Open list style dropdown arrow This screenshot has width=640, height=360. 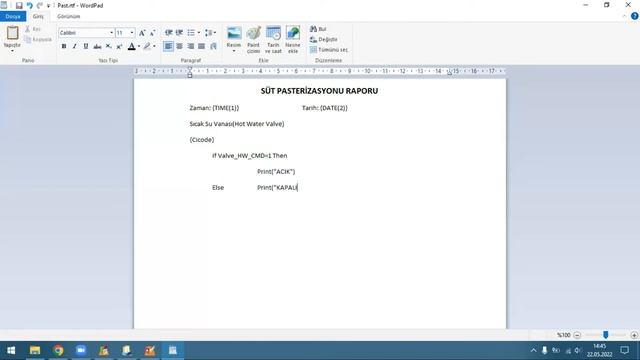199,33
